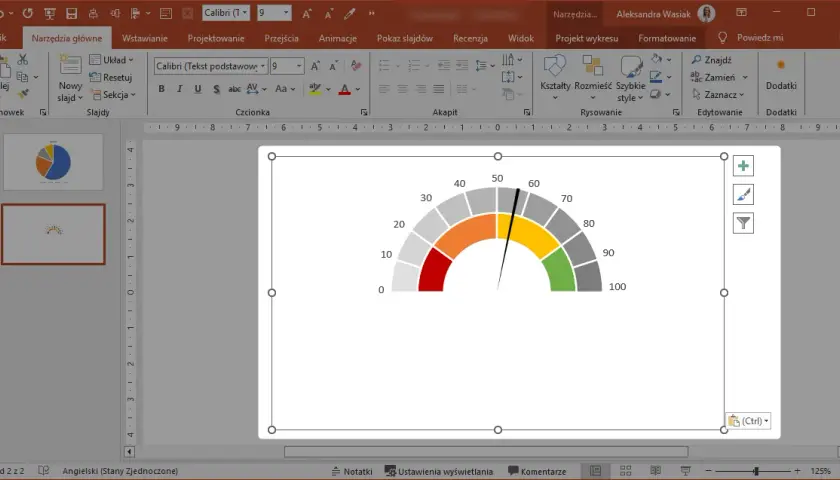
Task: Open the text highlight color dropdown arrow
Action: [328, 89]
